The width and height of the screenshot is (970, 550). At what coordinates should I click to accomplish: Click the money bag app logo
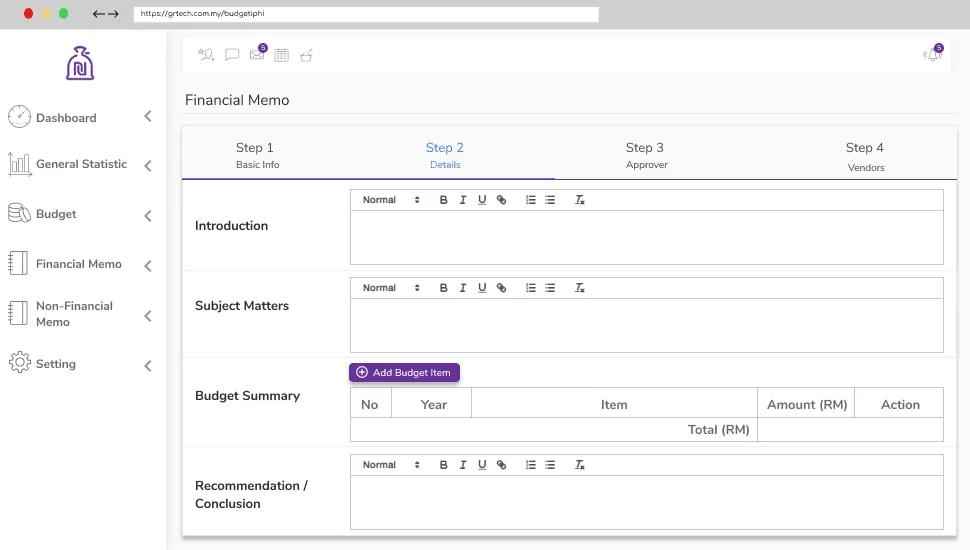point(80,63)
